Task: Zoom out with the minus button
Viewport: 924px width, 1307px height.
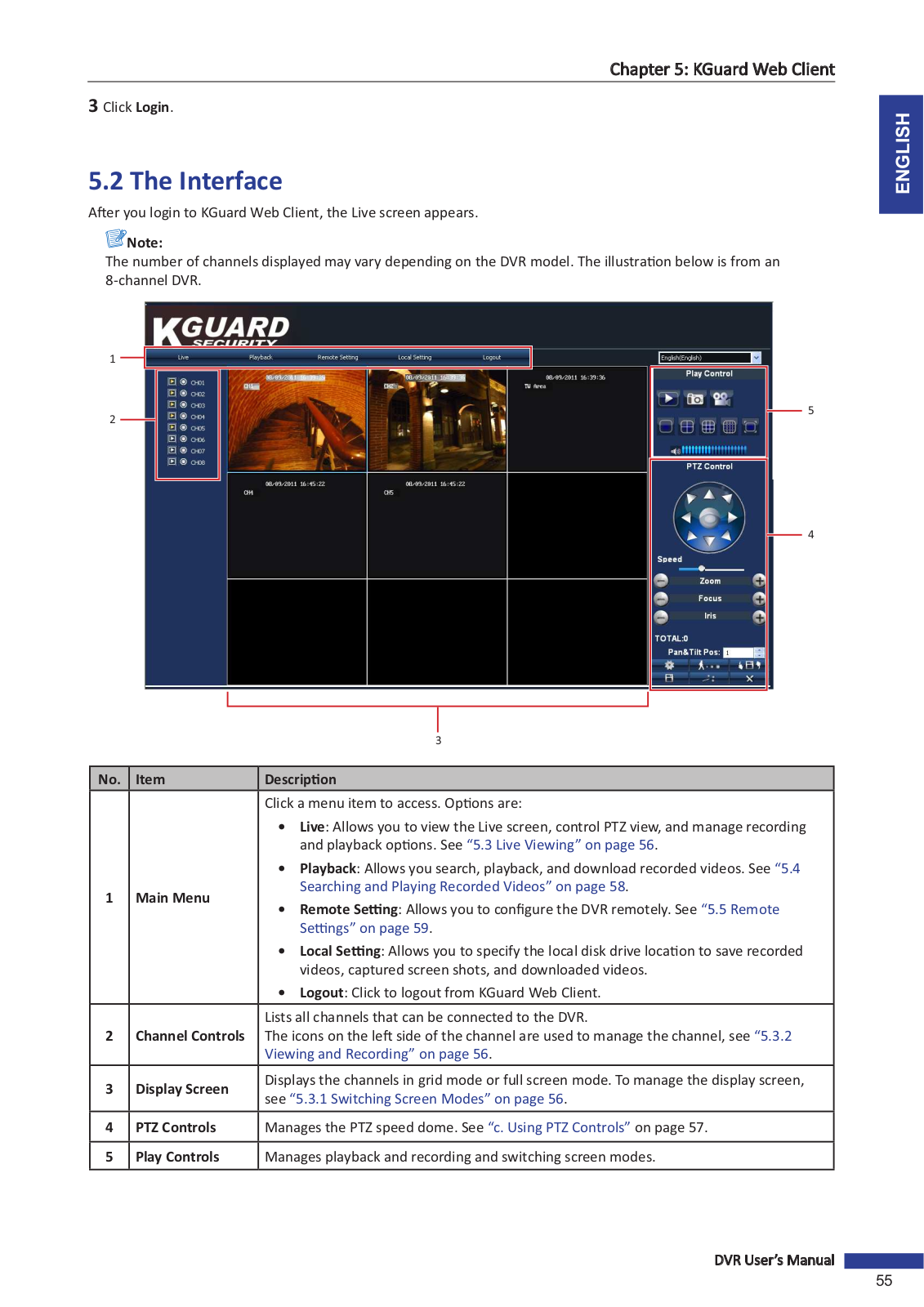Action: point(661,581)
